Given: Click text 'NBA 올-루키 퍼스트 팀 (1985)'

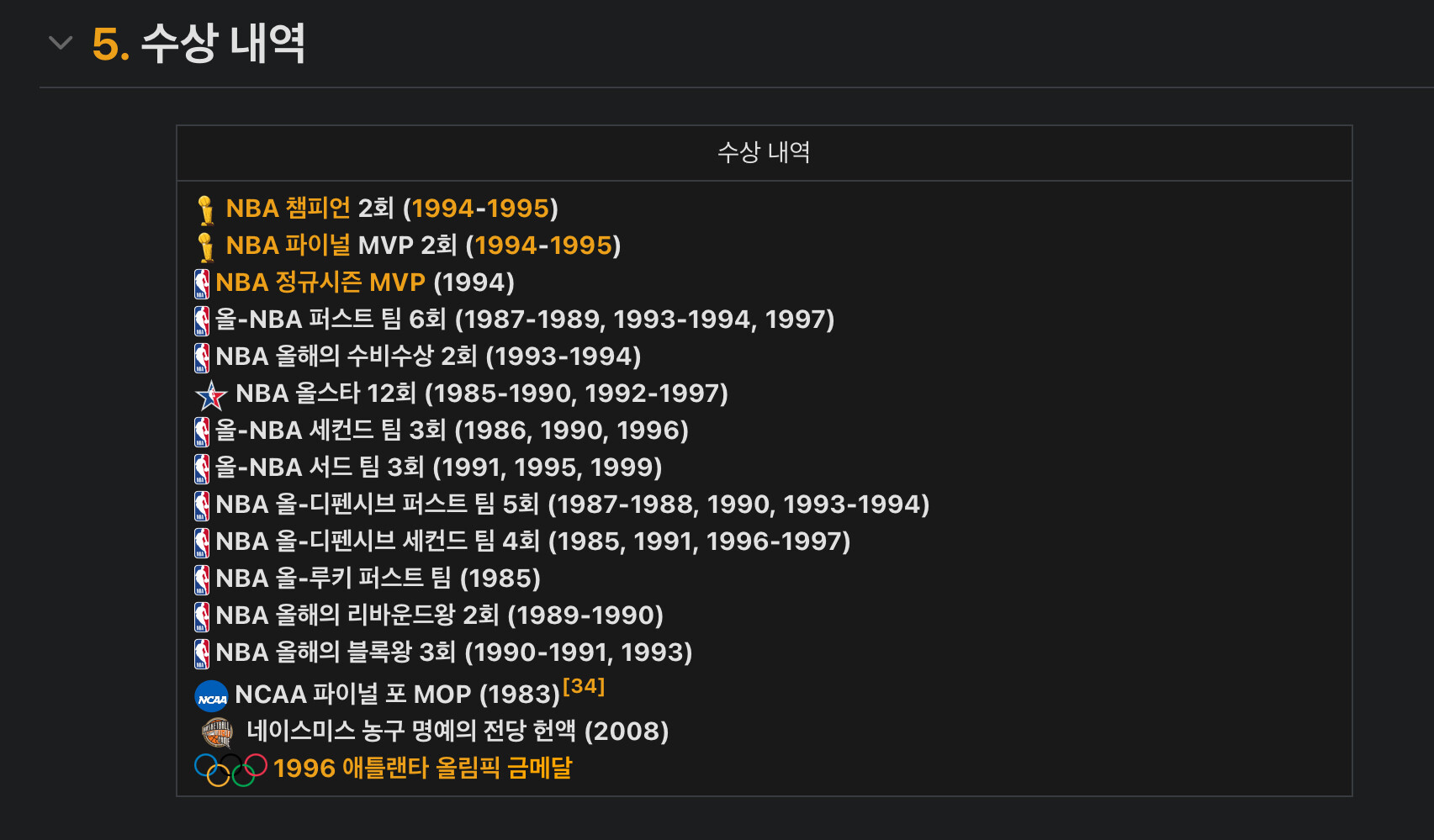Looking at the screenshot, I should (x=378, y=578).
